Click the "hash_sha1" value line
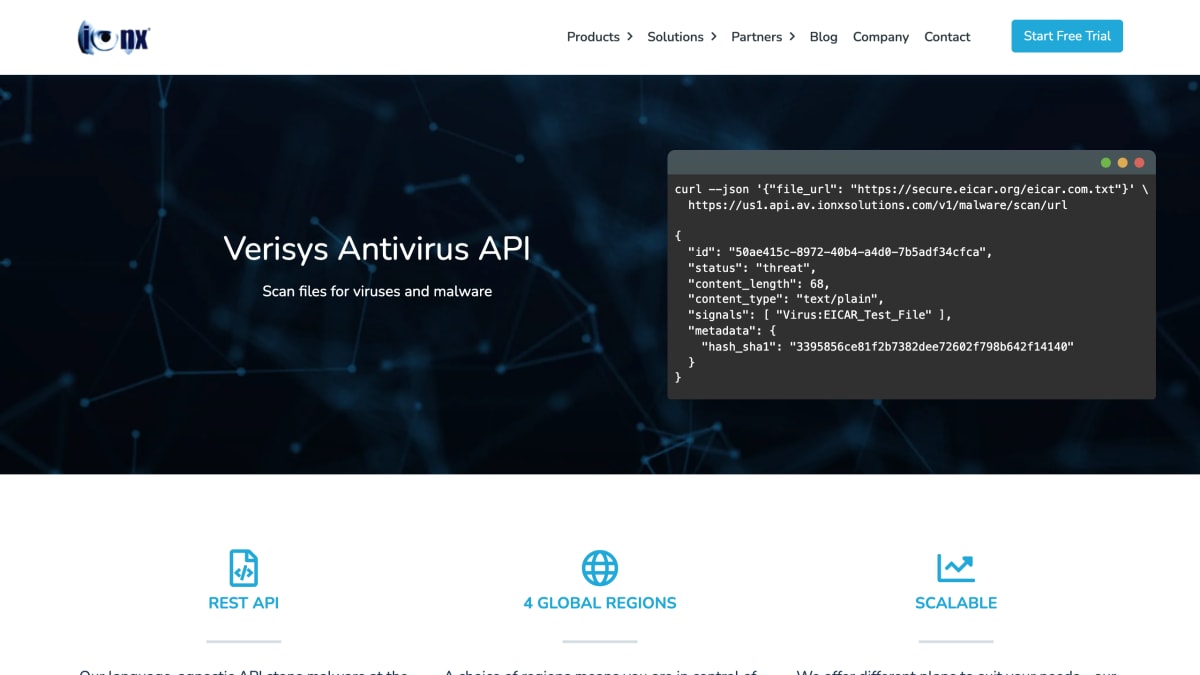 click(887, 346)
